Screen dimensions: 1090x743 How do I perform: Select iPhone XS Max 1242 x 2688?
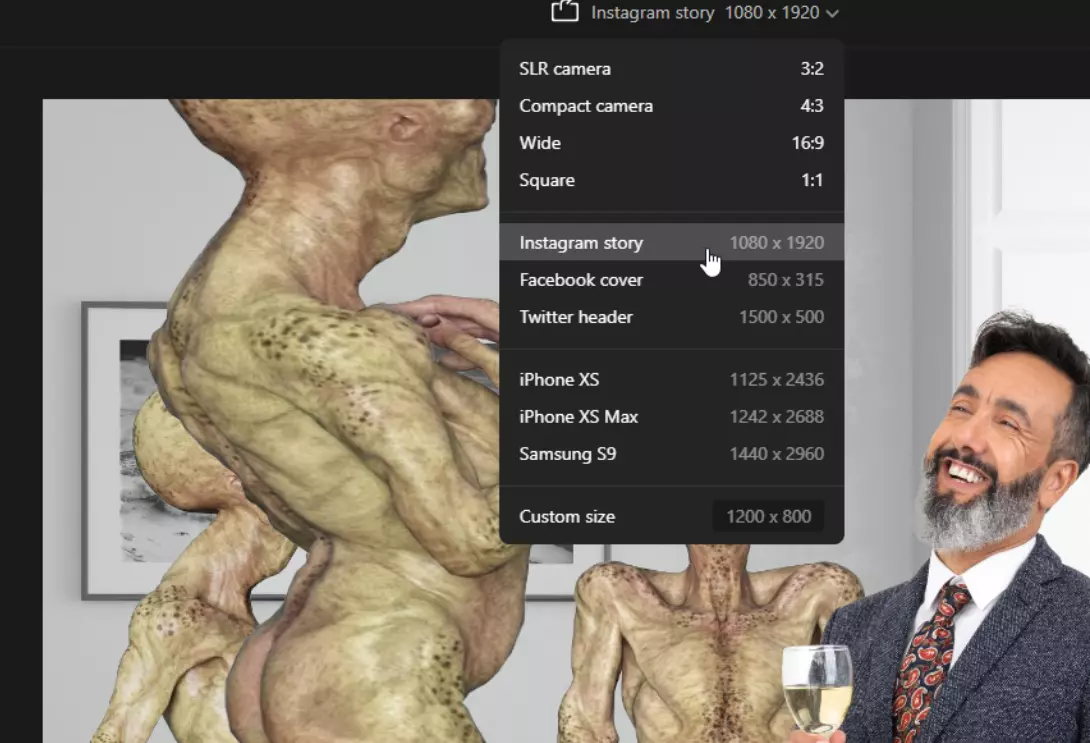pyautogui.click(x=671, y=417)
